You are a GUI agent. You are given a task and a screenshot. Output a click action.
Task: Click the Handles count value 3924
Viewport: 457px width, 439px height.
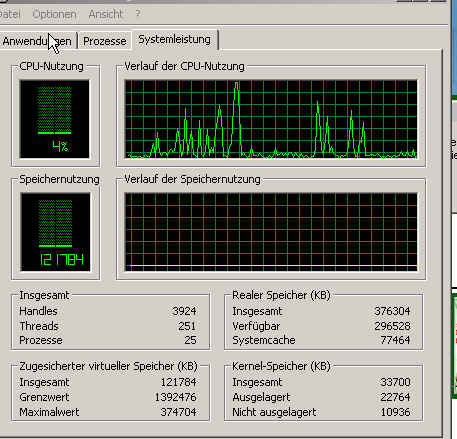(x=184, y=311)
